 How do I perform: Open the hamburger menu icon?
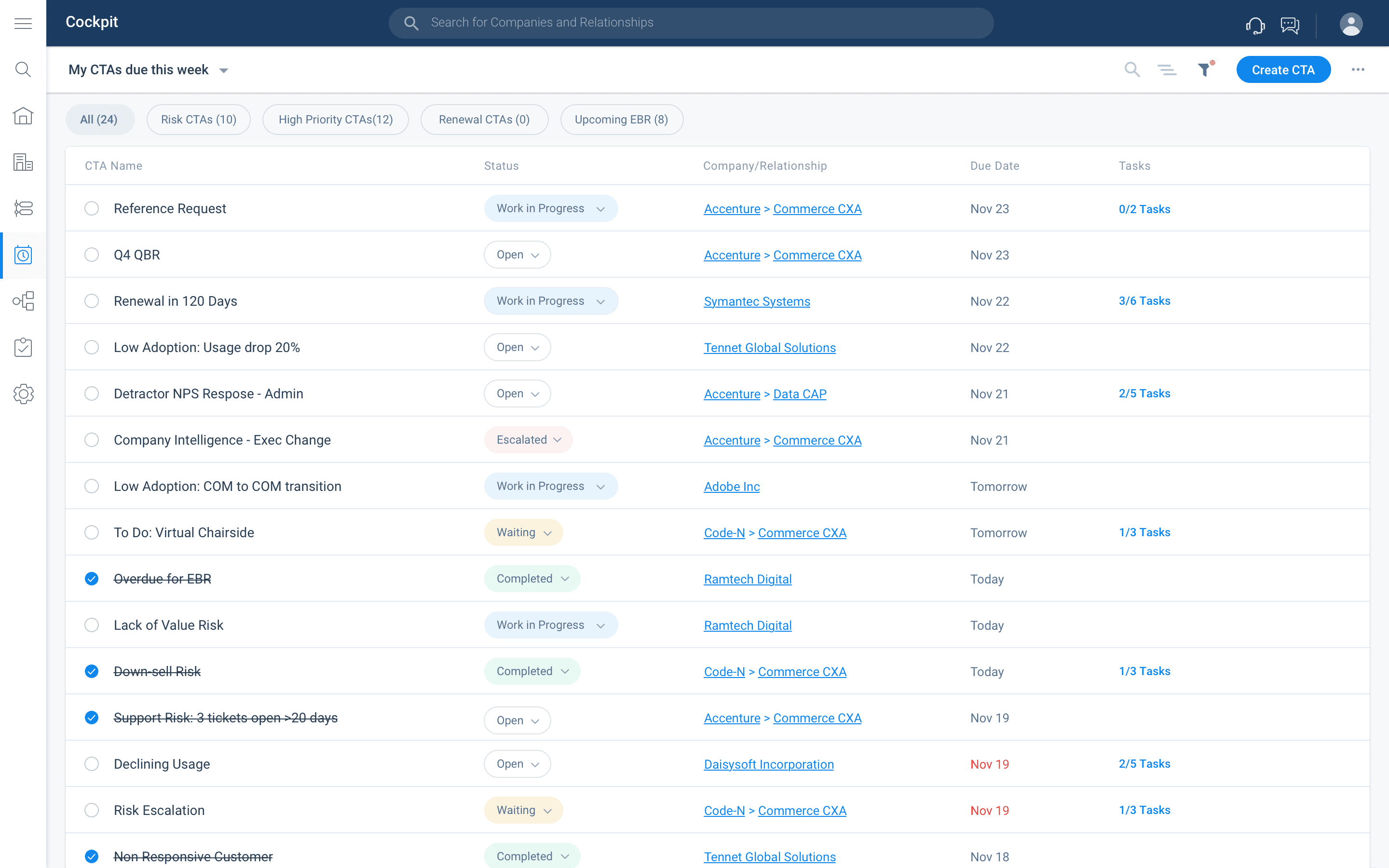pos(23,23)
